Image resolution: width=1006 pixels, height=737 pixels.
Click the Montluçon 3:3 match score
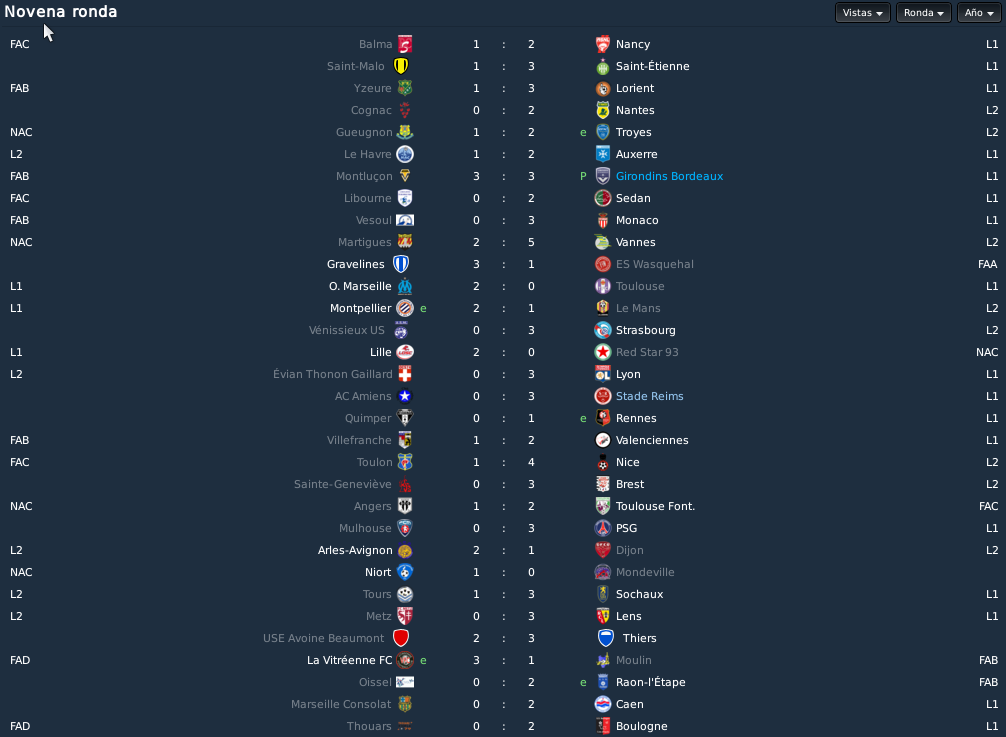pos(504,176)
